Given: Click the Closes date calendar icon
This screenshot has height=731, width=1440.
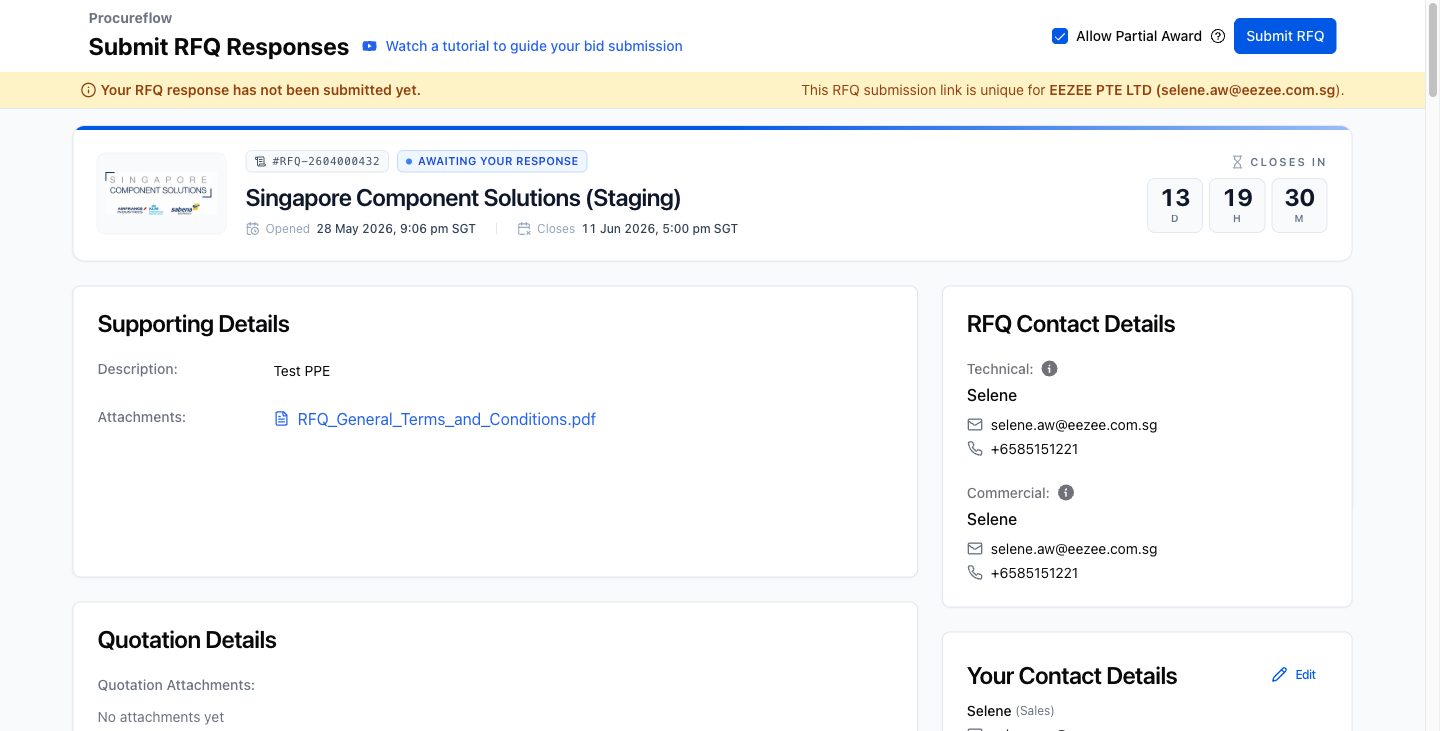Looking at the screenshot, I should click(524, 229).
